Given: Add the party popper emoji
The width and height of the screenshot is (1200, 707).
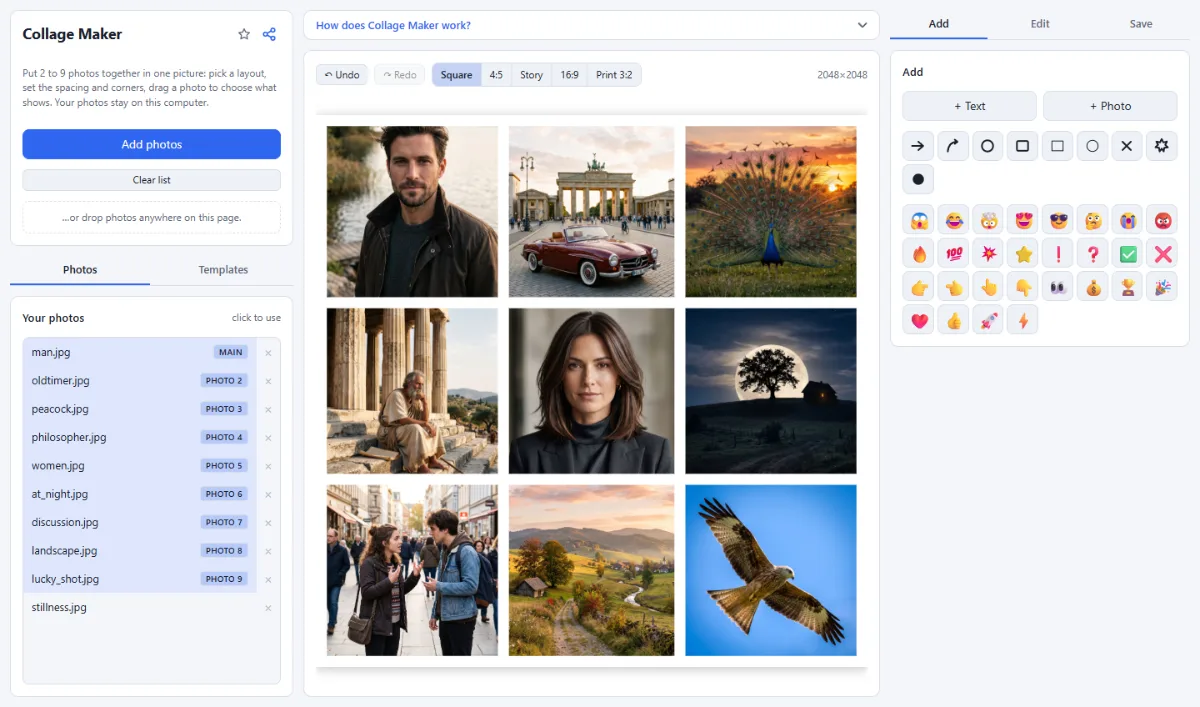Looking at the screenshot, I should coord(1162,287).
